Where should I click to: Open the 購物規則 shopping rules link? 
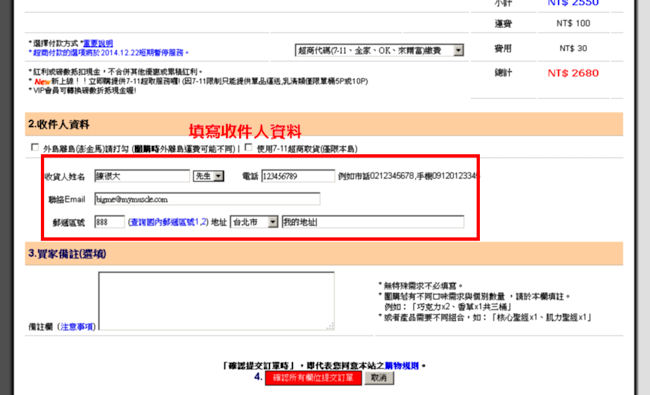click(x=401, y=366)
